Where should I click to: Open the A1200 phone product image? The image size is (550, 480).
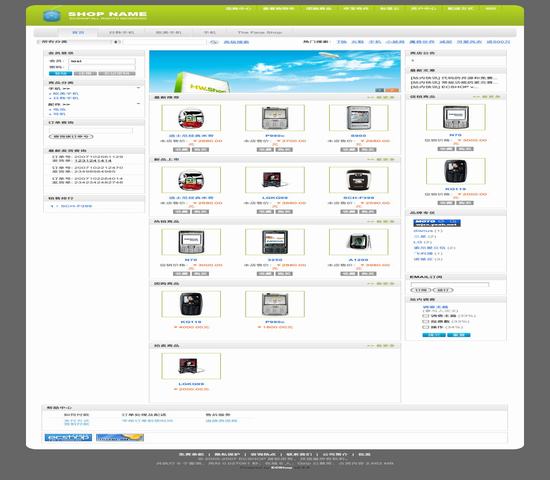click(x=358, y=242)
